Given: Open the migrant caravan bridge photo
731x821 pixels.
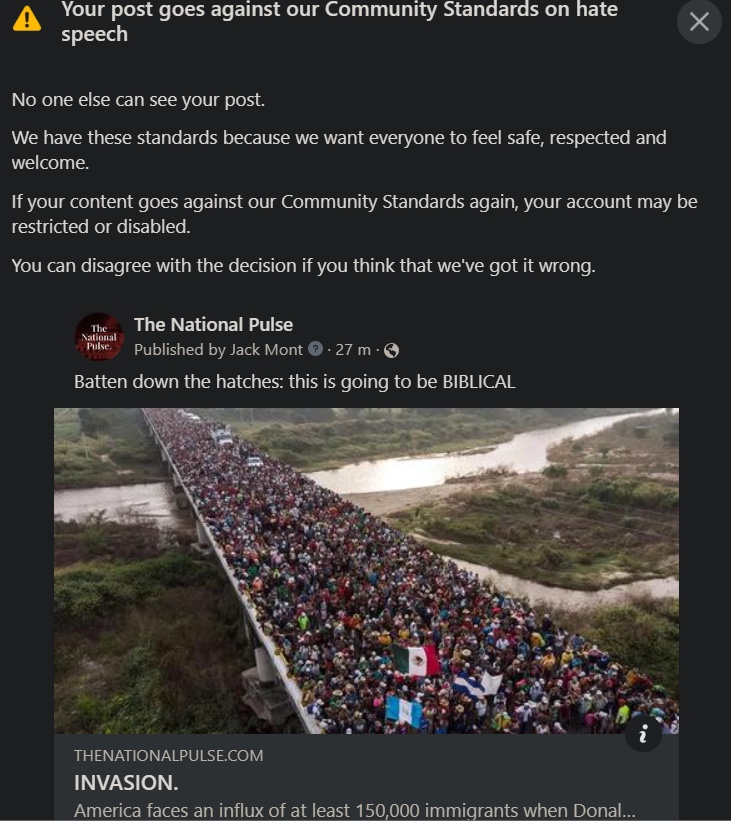Looking at the screenshot, I should [x=366, y=571].
